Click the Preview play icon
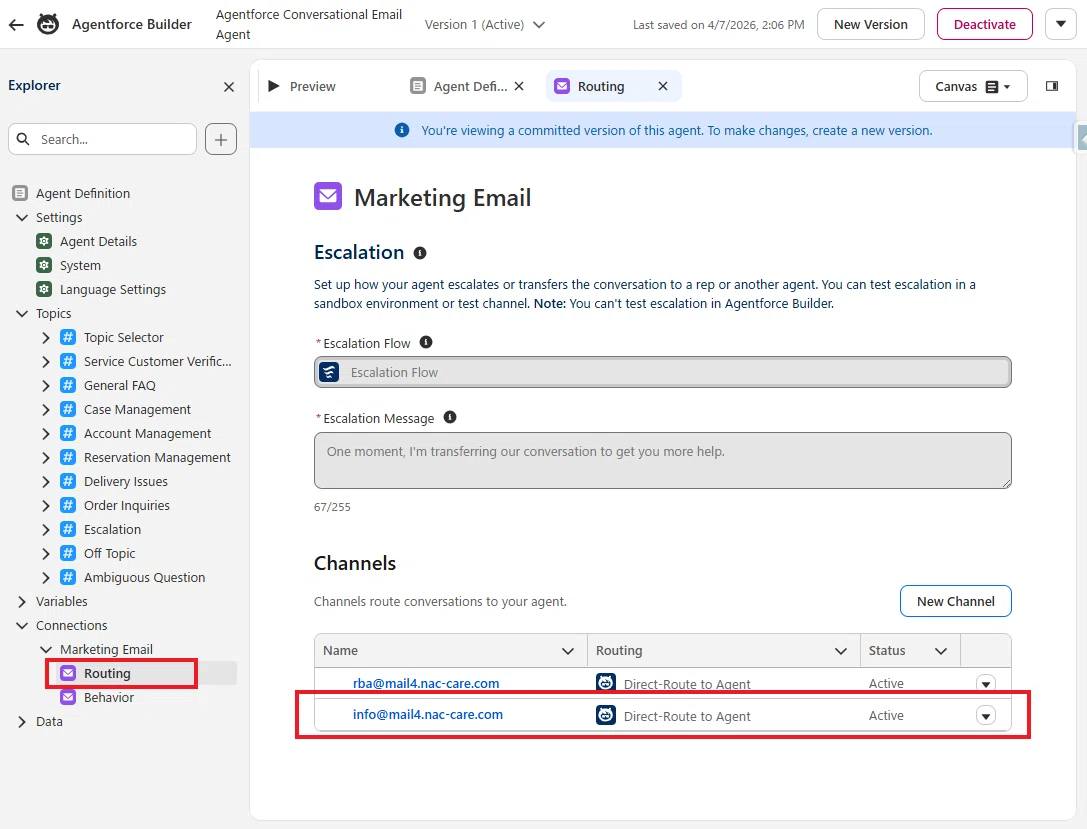 [x=274, y=86]
